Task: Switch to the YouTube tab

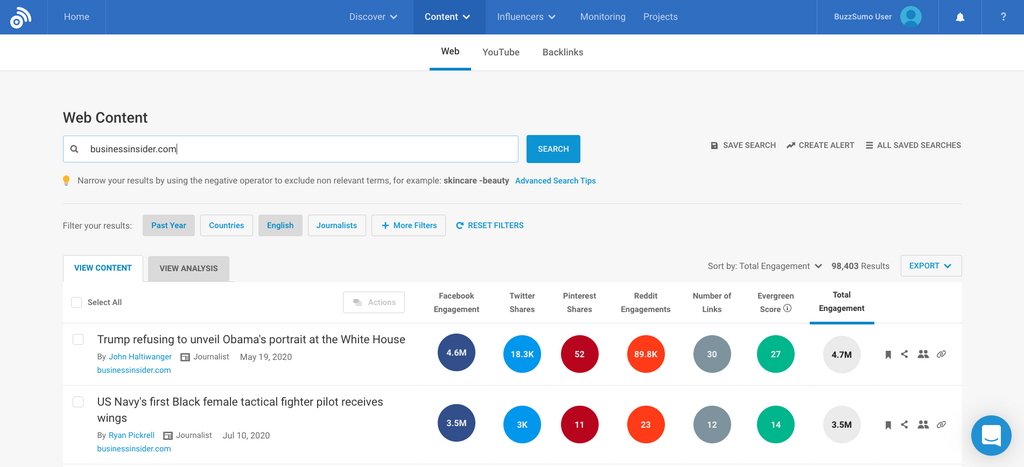Action: (500, 52)
